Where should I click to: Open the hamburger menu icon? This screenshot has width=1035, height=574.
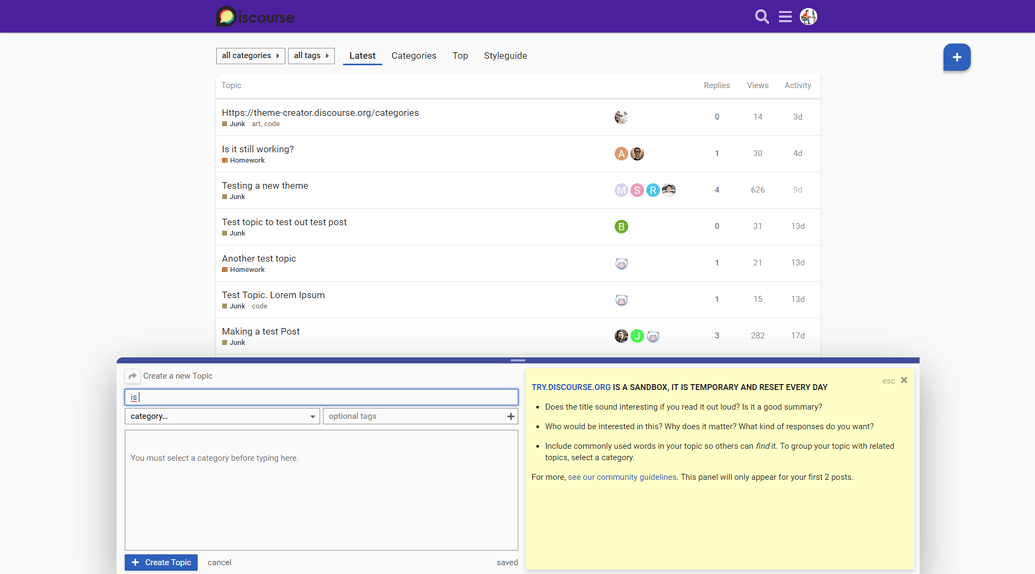point(785,17)
